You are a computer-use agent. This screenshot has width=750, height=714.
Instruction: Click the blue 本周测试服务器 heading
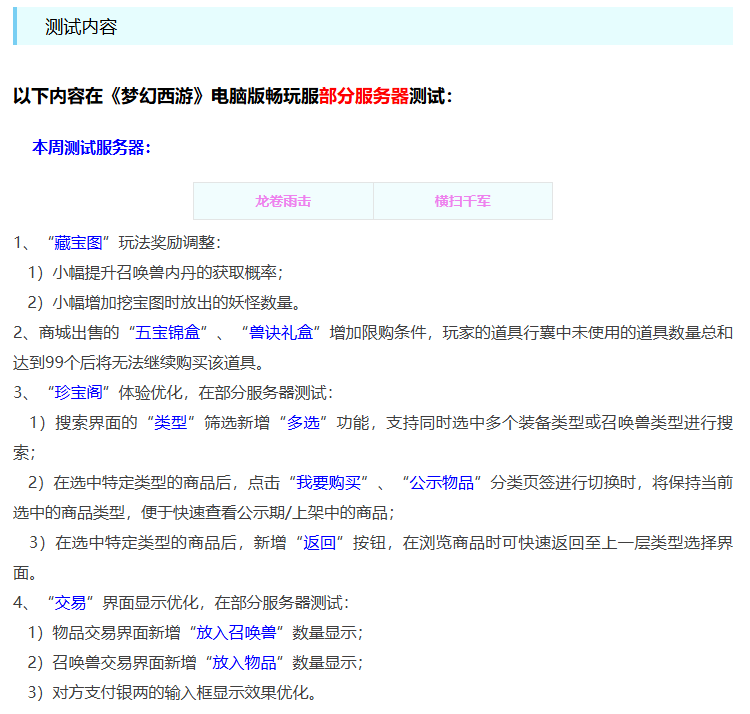tap(91, 148)
